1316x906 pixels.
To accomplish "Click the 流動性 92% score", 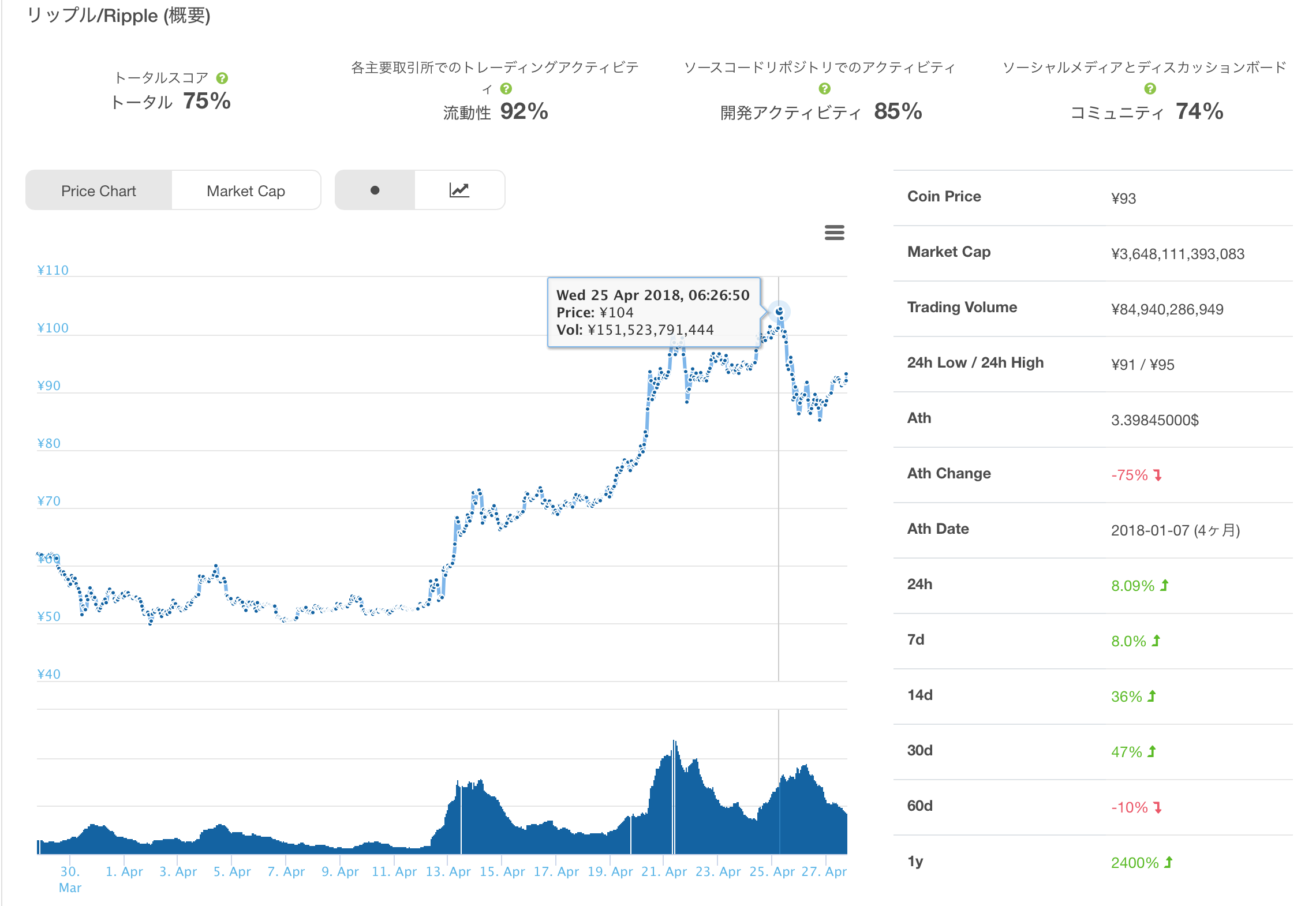I will [495, 111].
